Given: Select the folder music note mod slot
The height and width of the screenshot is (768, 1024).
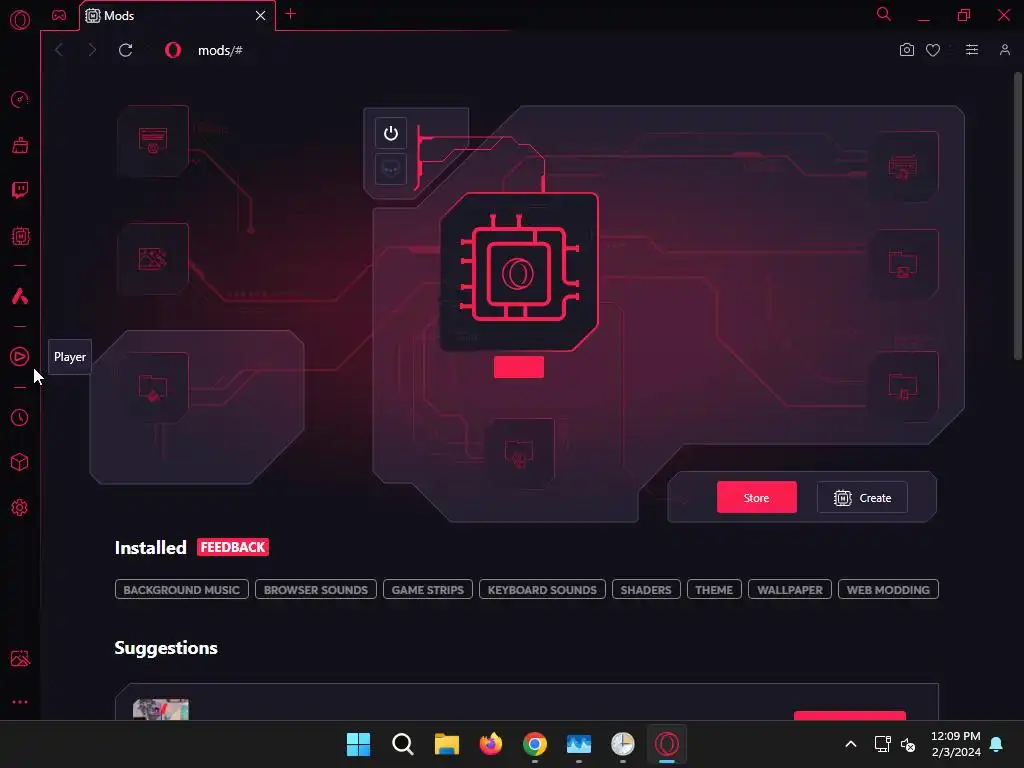Looking at the screenshot, I should tap(903, 386).
